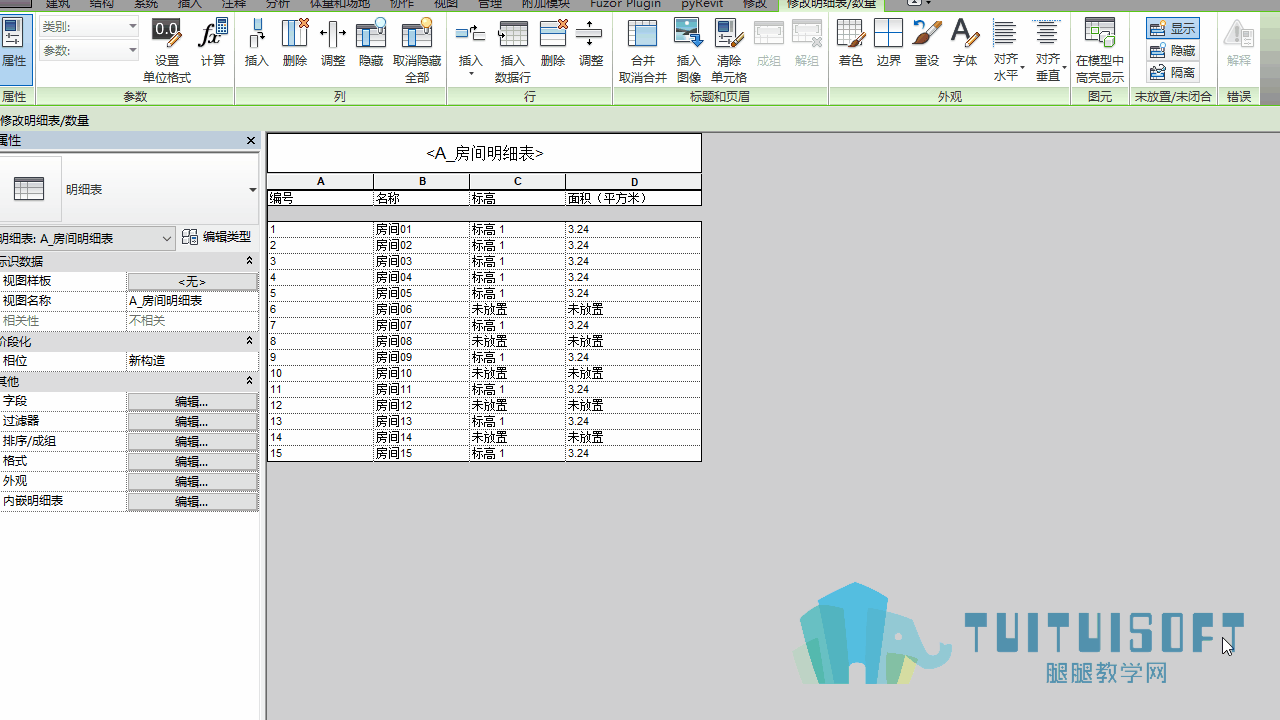Adjust column width with 调整 in 列 panel
This screenshot has width=1280, height=720.
[x=333, y=43]
